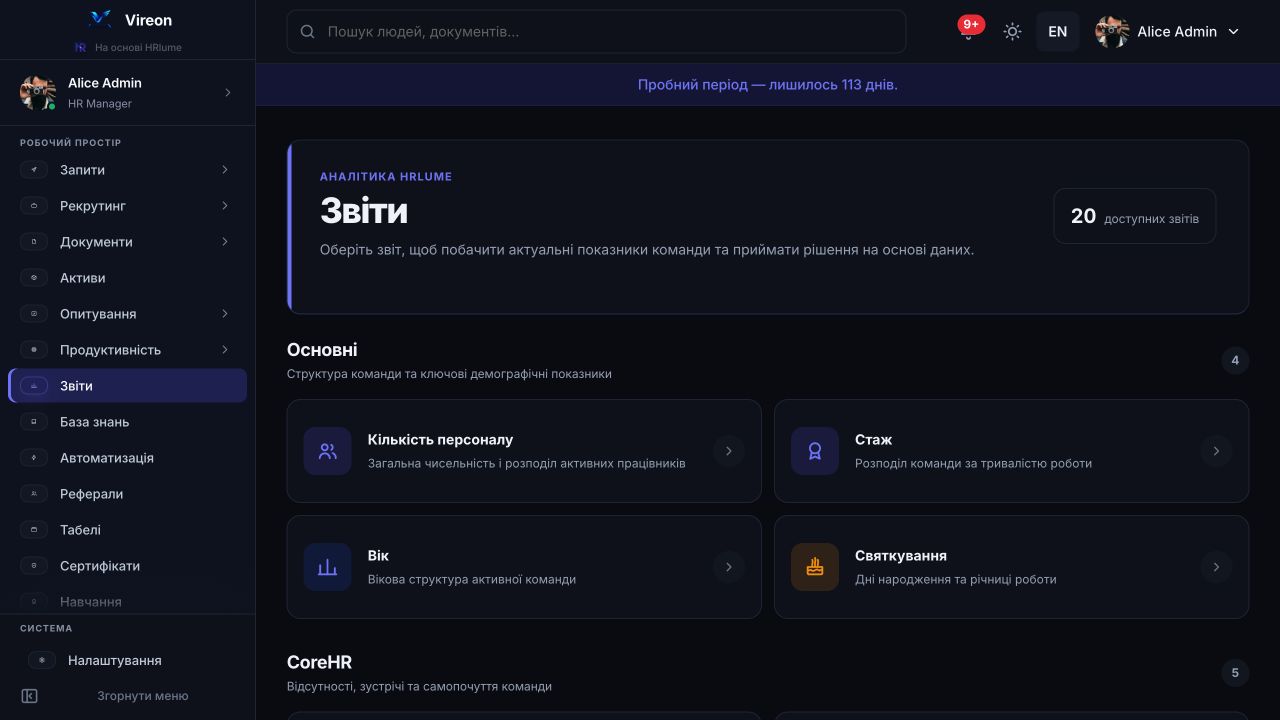The width and height of the screenshot is (1280, 720).
Task: Click the Документи sidebar icon
Action: pos(34,242)
